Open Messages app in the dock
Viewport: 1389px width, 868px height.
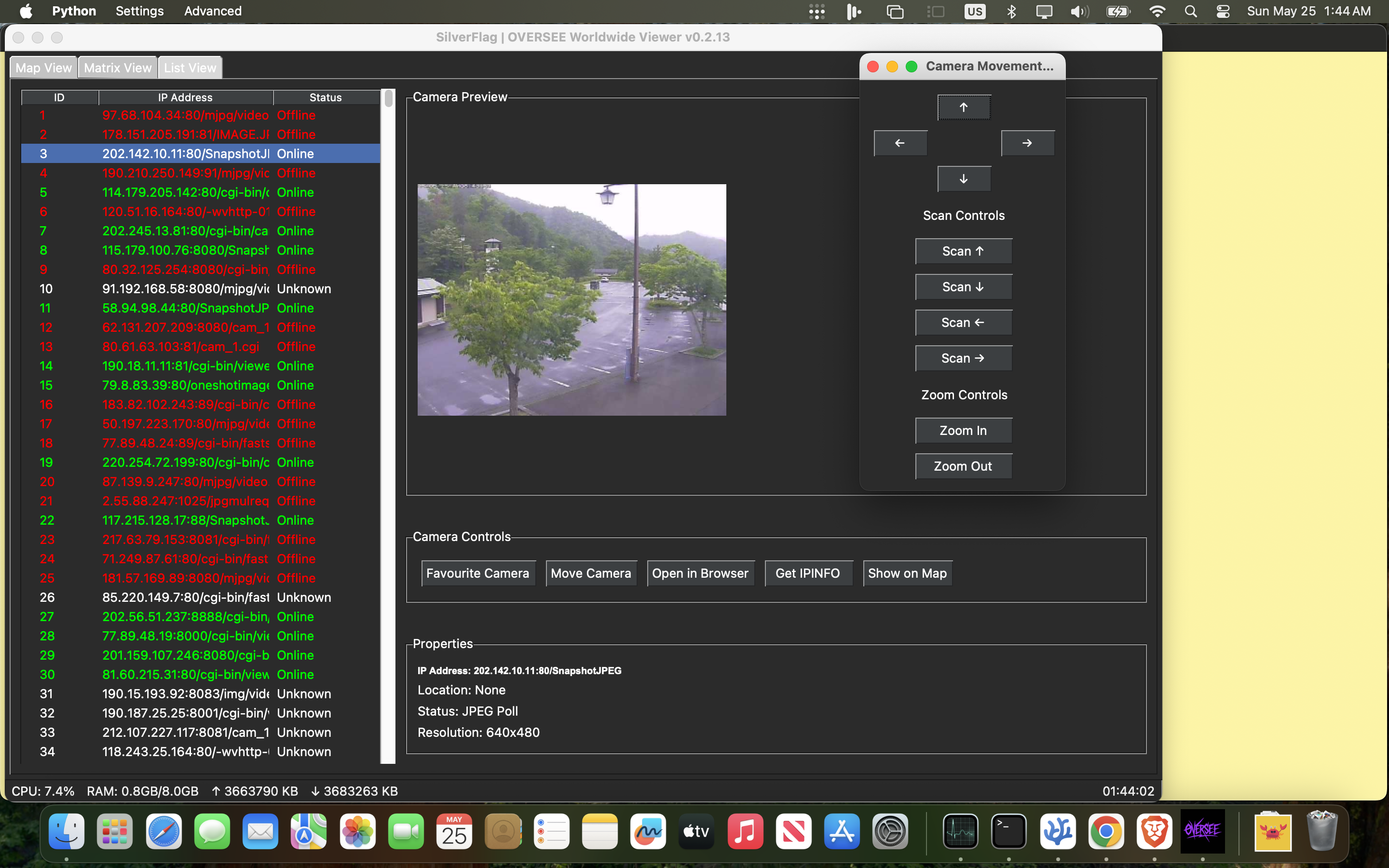212,831
